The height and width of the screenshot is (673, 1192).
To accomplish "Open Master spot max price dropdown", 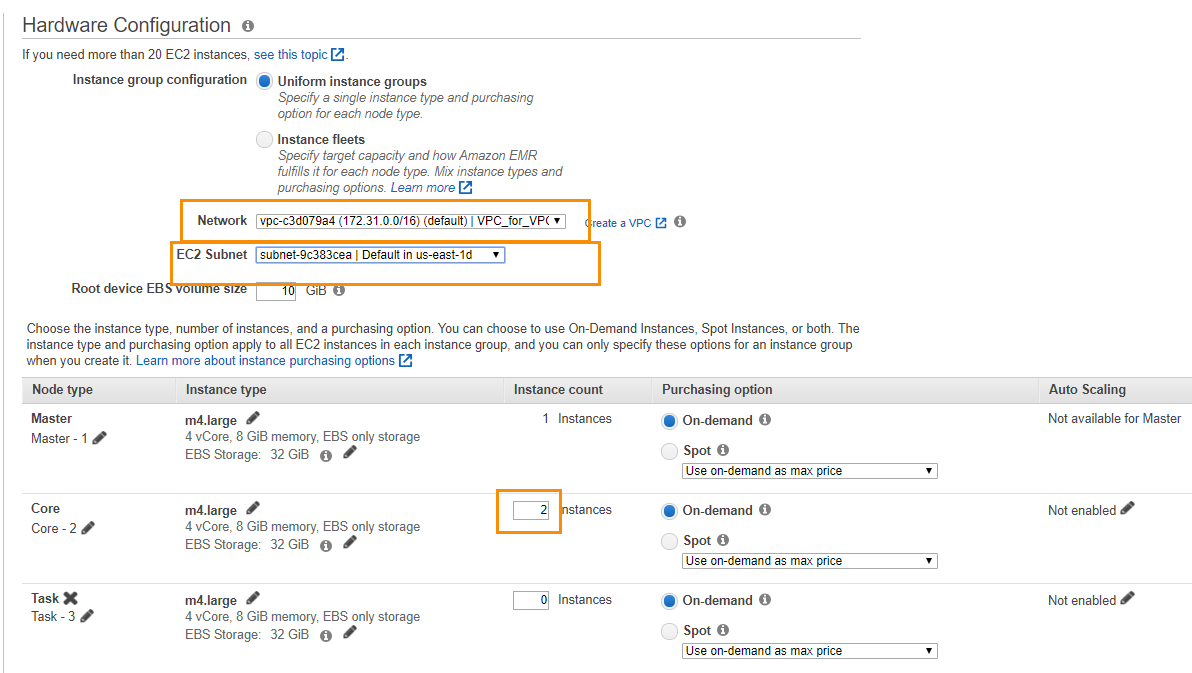I will tap(810, 471).
